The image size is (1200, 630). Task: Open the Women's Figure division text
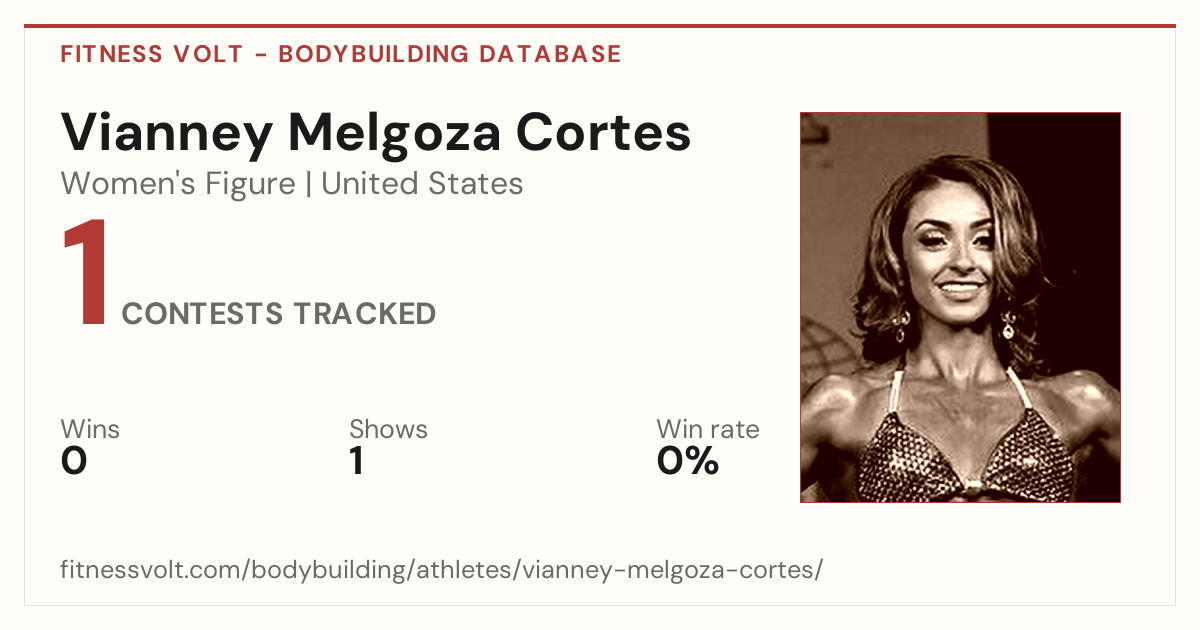click(178, 184)
